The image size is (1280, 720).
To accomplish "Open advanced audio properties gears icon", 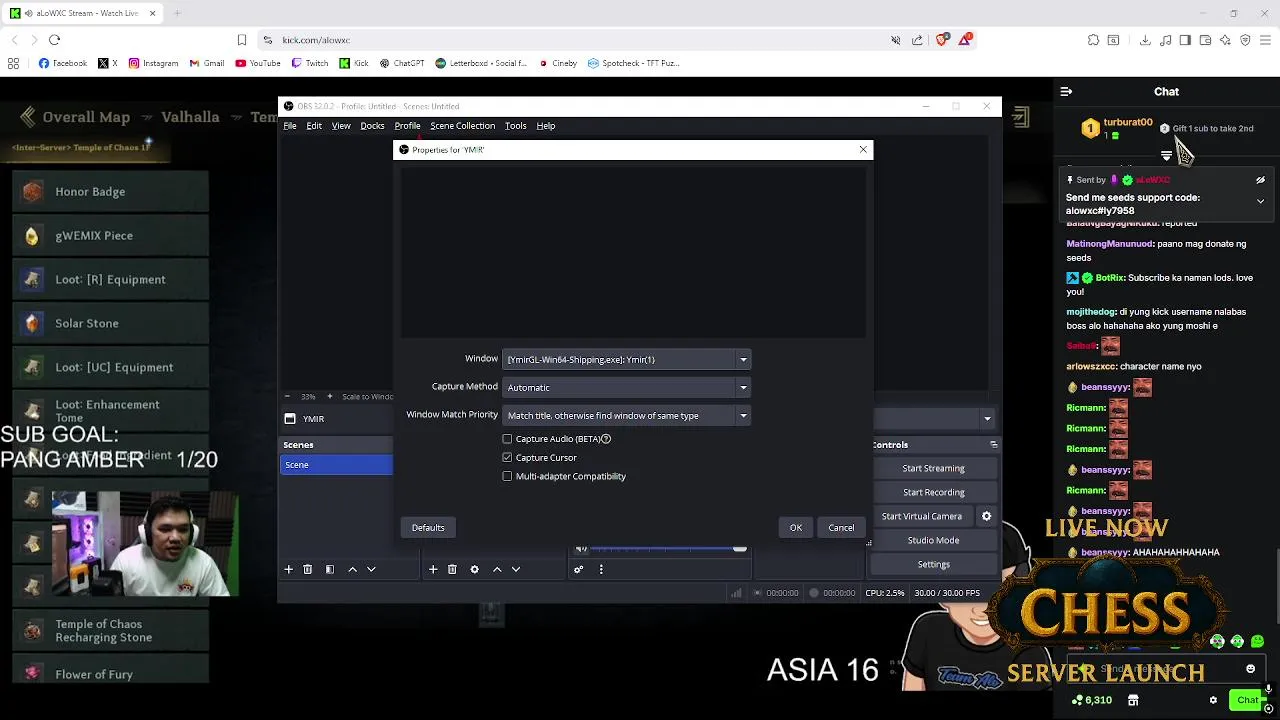I will coord(578,569).
